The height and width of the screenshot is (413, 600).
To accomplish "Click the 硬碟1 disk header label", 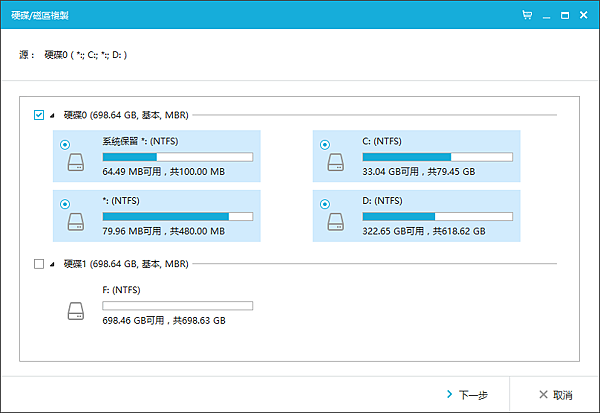I will (x=123, y=264).
